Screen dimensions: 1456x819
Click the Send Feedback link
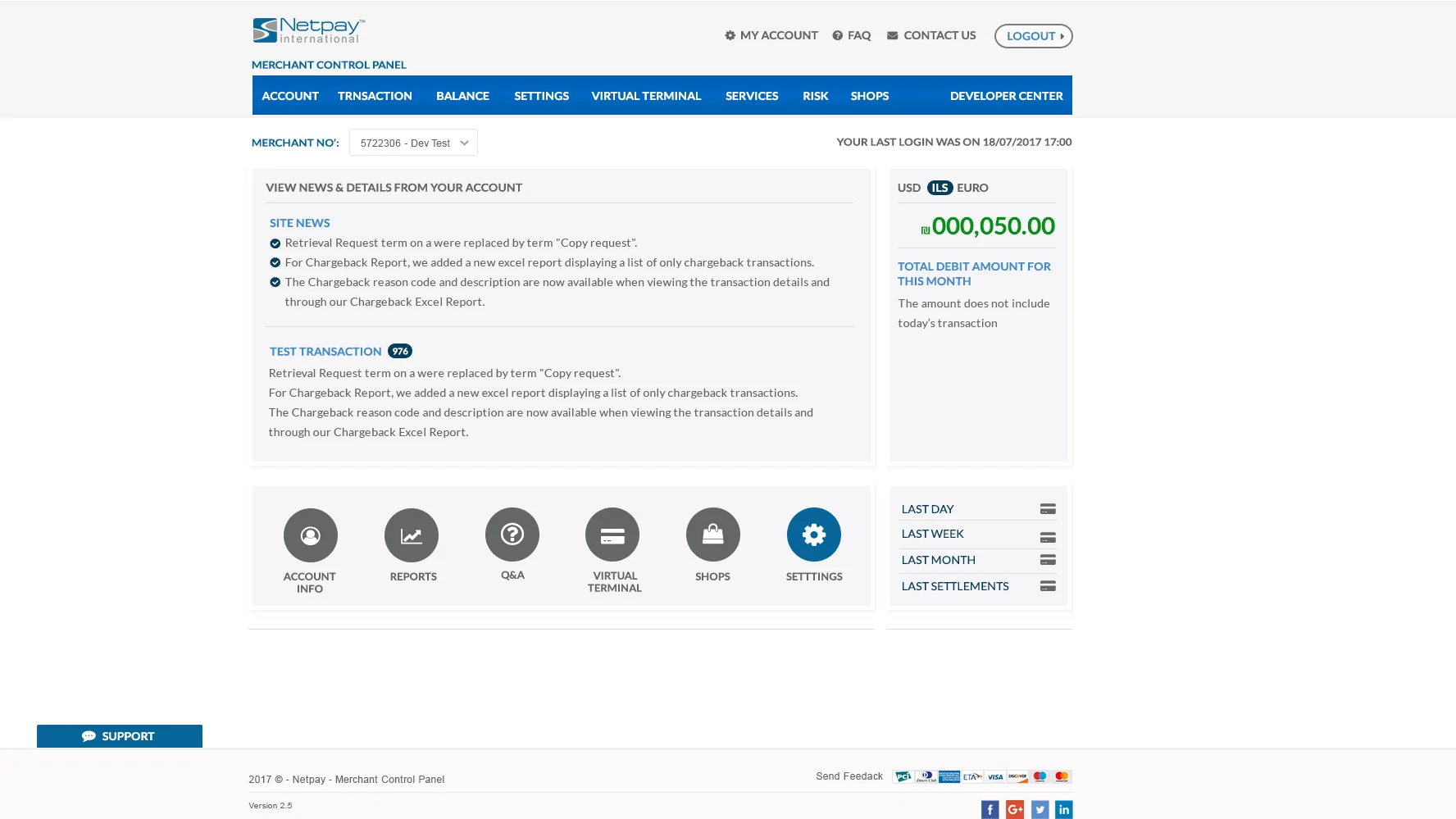pos(849,776)
